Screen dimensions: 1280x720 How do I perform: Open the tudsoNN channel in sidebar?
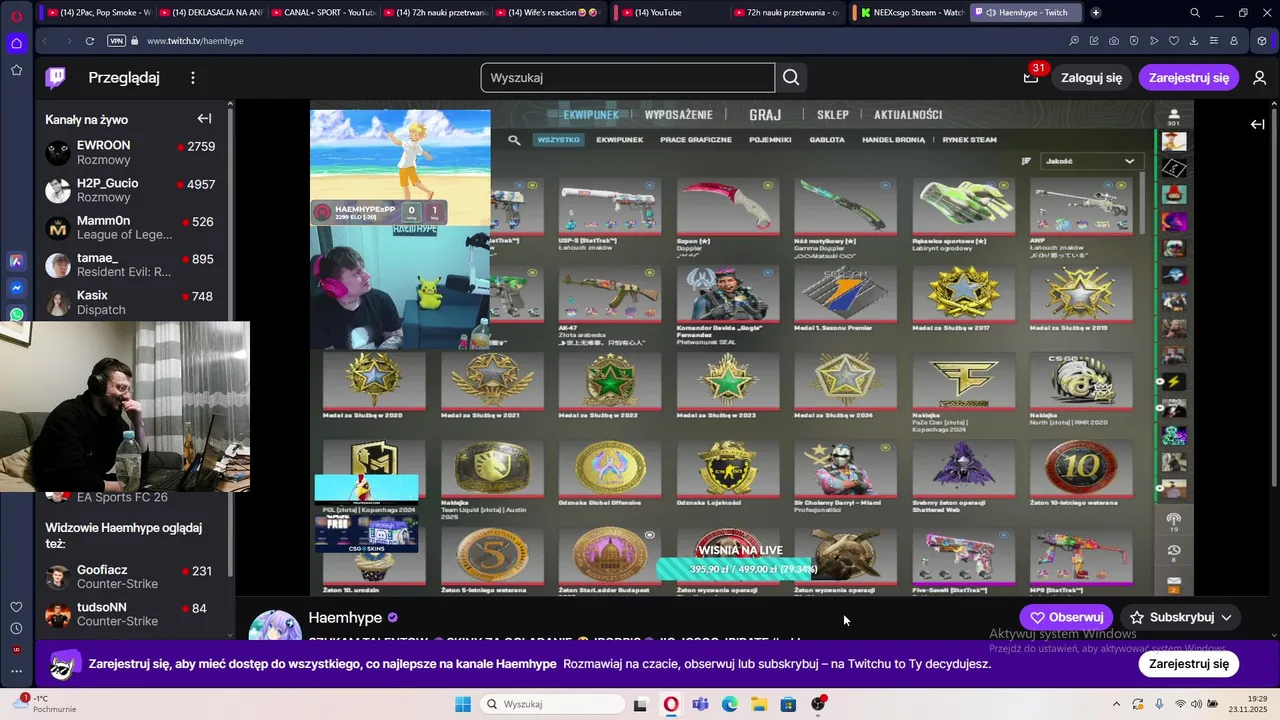click(x=130, y=614)
